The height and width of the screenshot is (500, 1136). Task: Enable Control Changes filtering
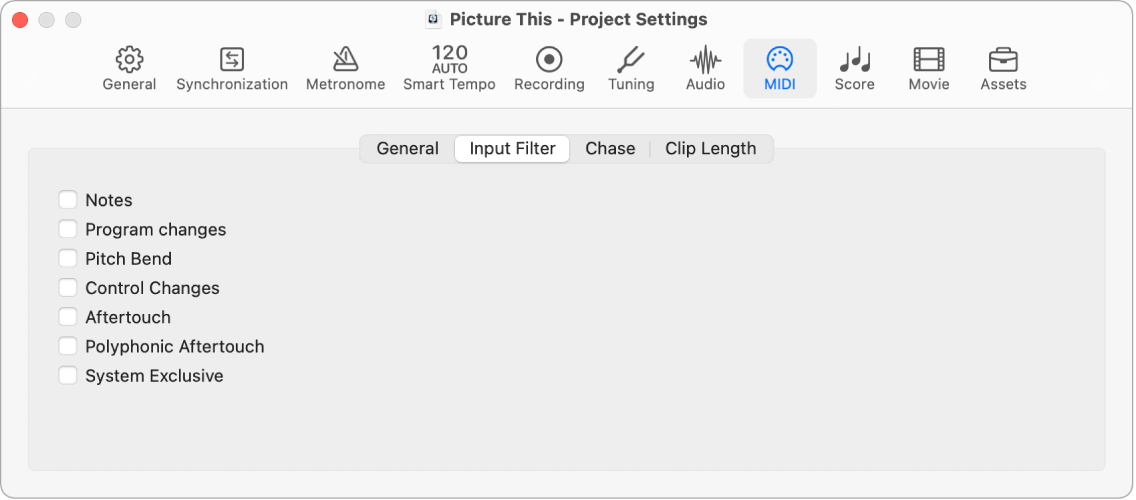coord(68,288)
